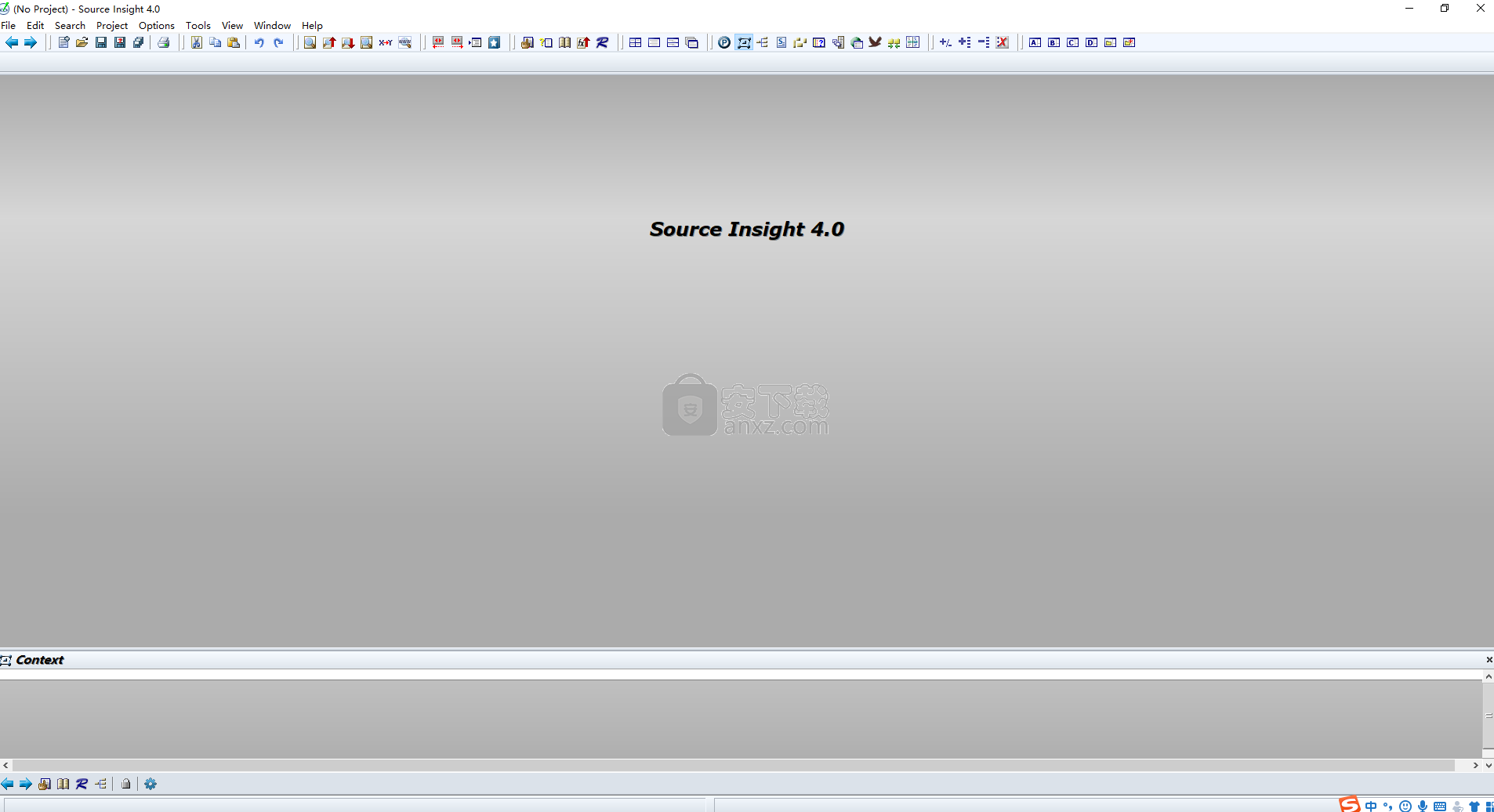1494x812 pixels.
Task: Click the Save All stacked floppies icon
Action: [x=139, y=42]
